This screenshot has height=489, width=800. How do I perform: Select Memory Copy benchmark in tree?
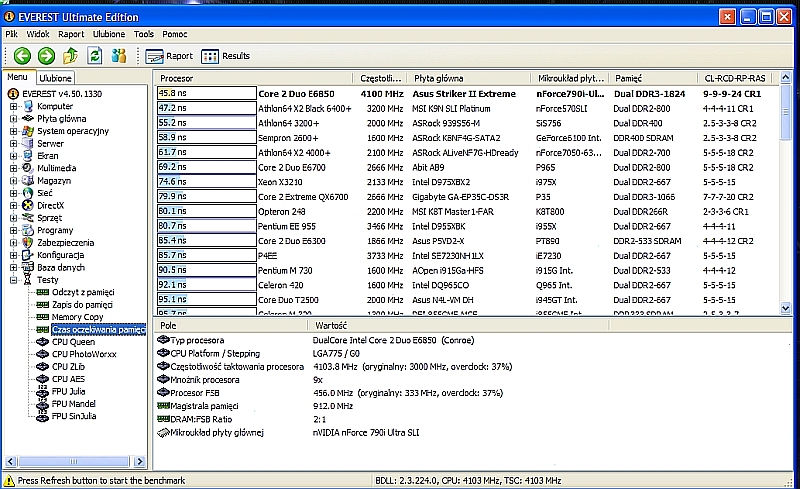coord(79,317)
